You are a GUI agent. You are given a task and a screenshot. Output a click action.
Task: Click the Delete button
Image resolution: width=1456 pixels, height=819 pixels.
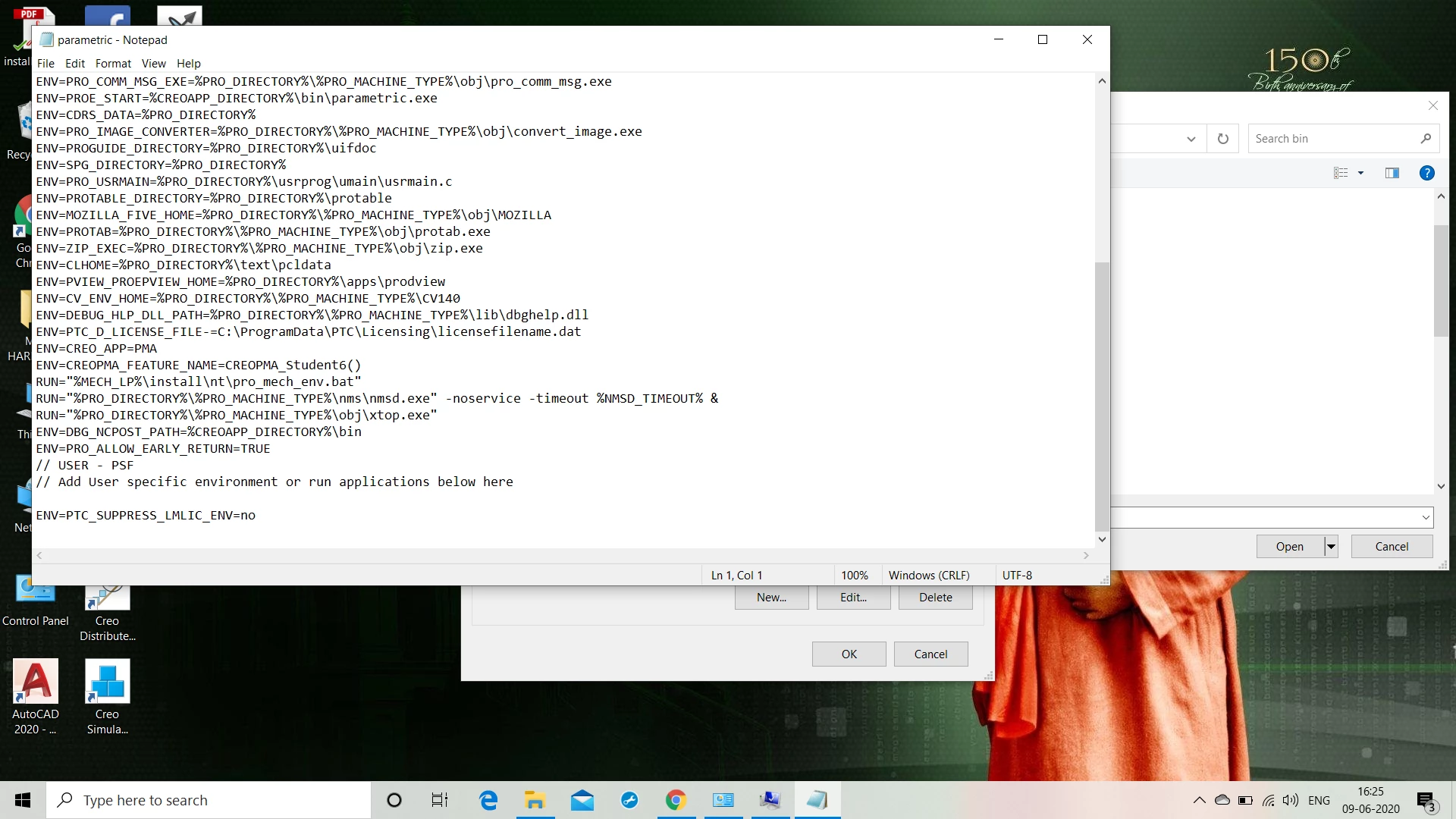pos(935,598)
